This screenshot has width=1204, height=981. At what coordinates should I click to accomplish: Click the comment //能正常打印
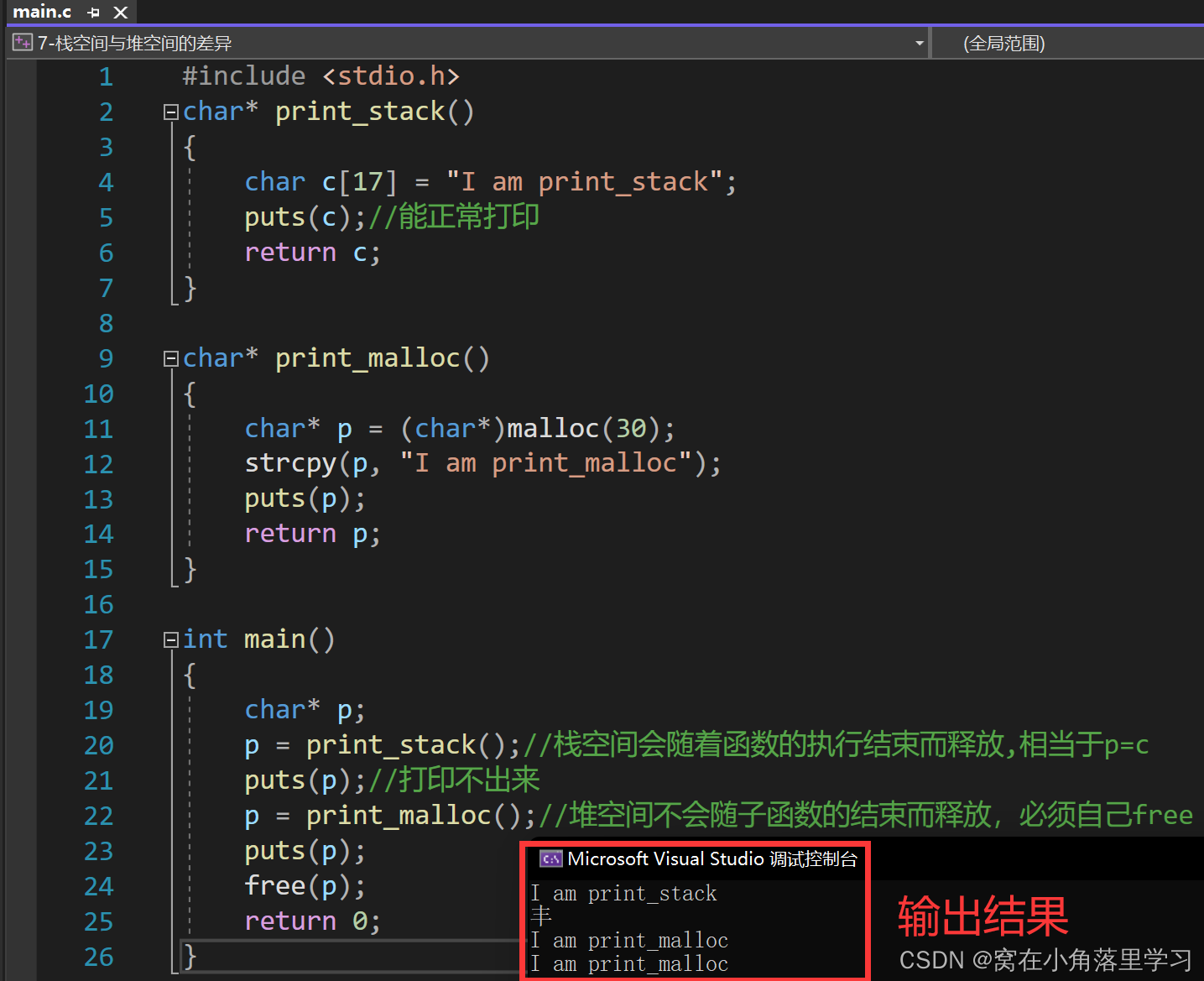click(454, 217)
